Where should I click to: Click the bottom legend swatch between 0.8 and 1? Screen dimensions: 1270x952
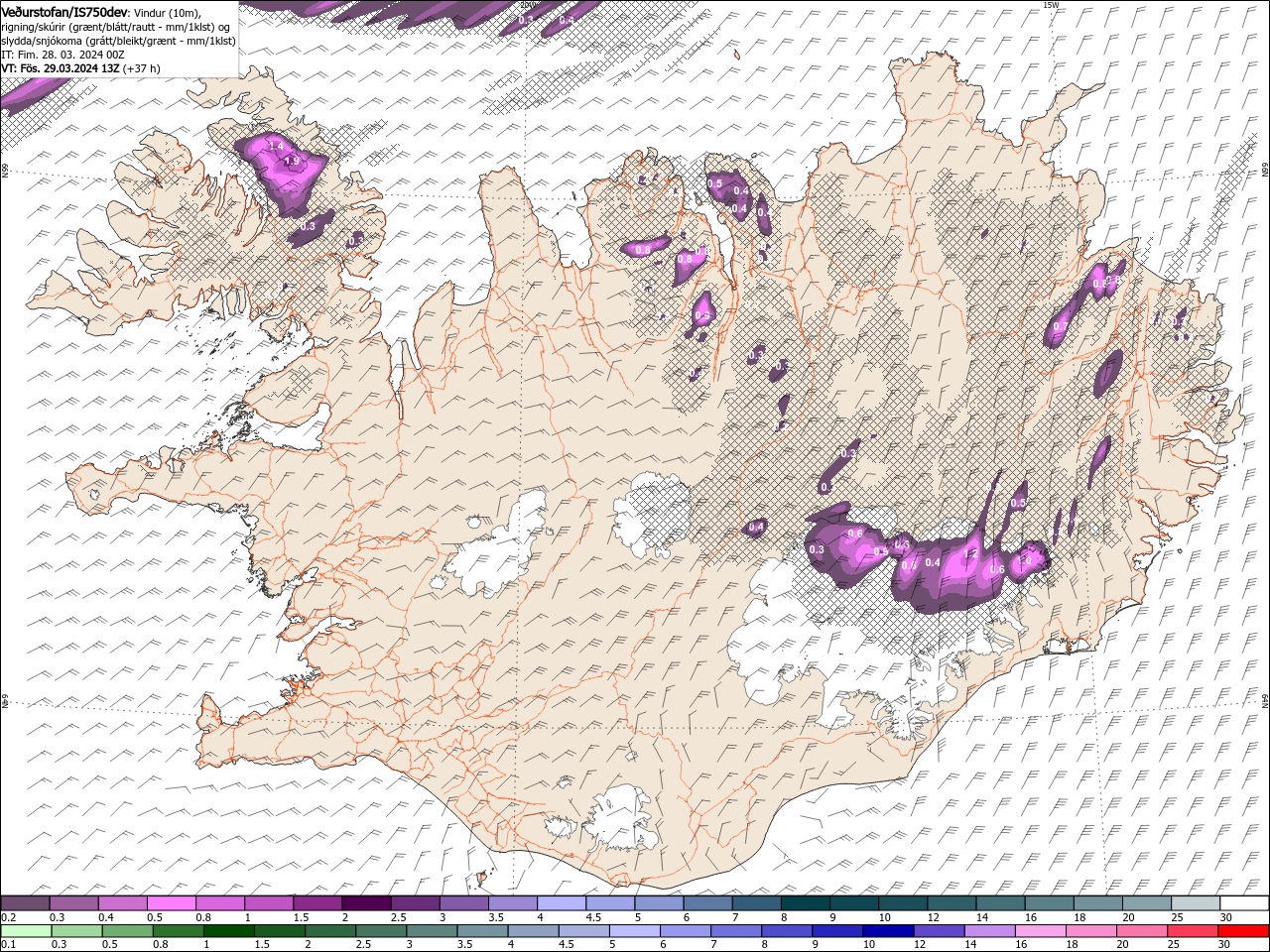click(178, 931)
